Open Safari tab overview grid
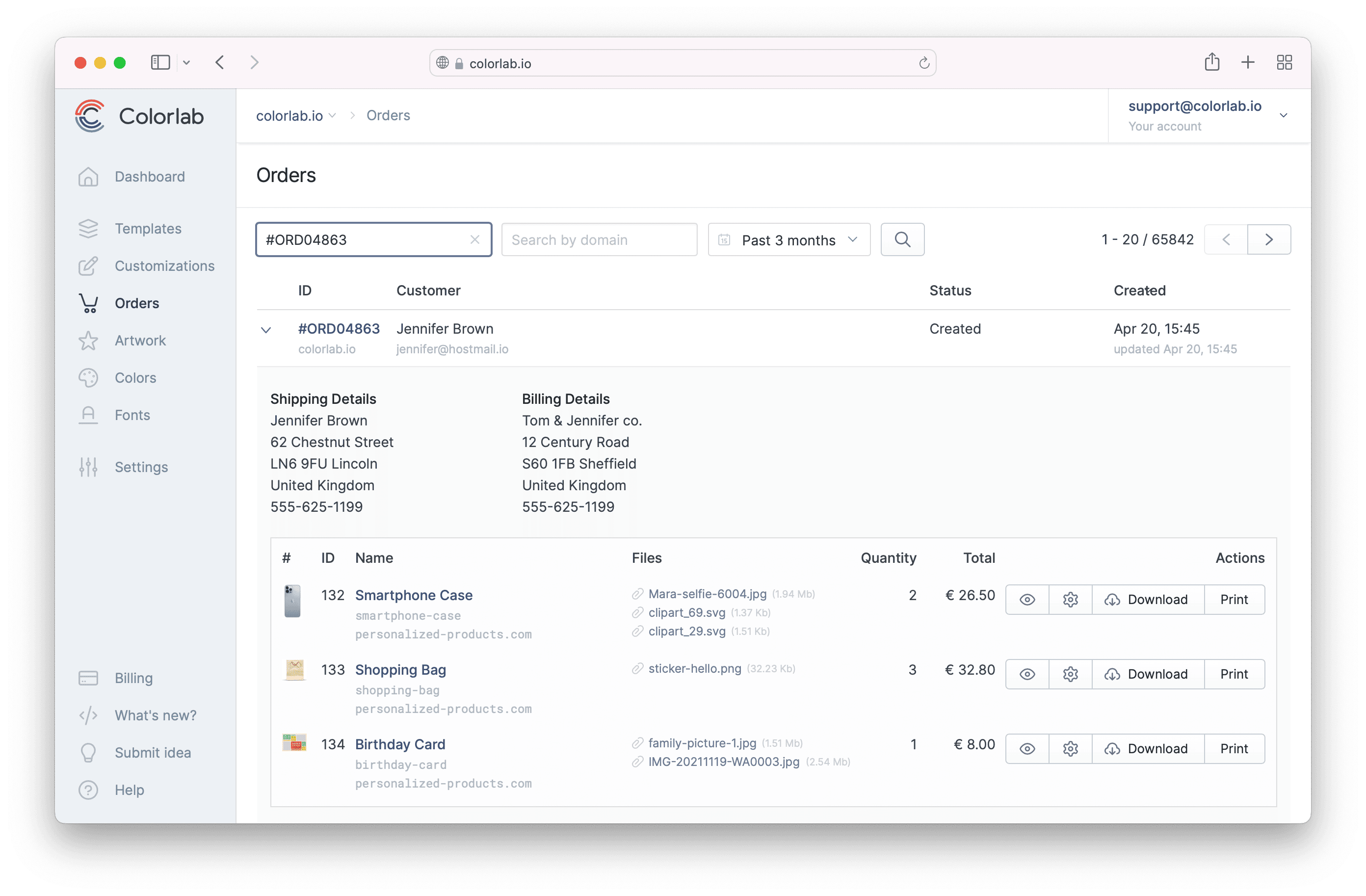Image resolution: width=1366 pixels, height=896 pixels. point(1284,62)
